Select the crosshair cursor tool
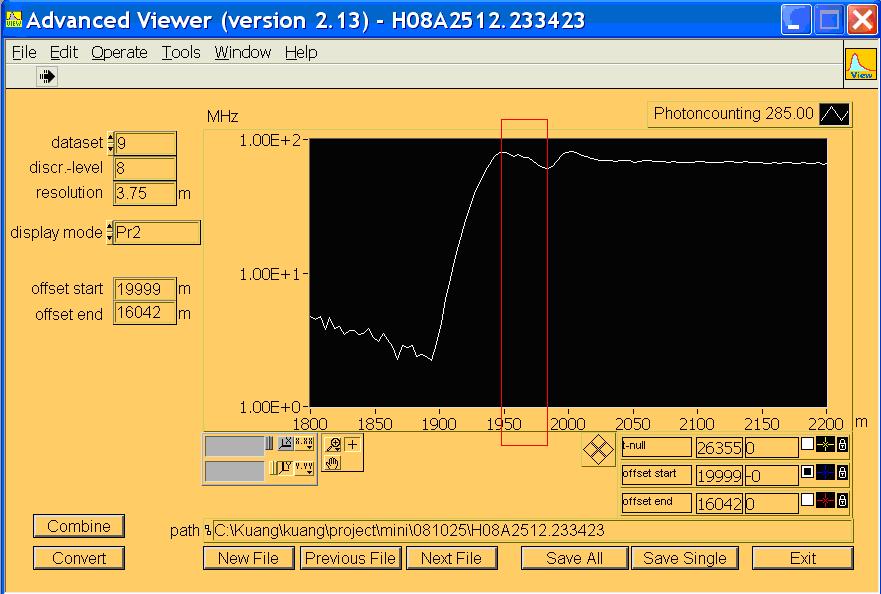881x594 pixels. pos(352,445)
